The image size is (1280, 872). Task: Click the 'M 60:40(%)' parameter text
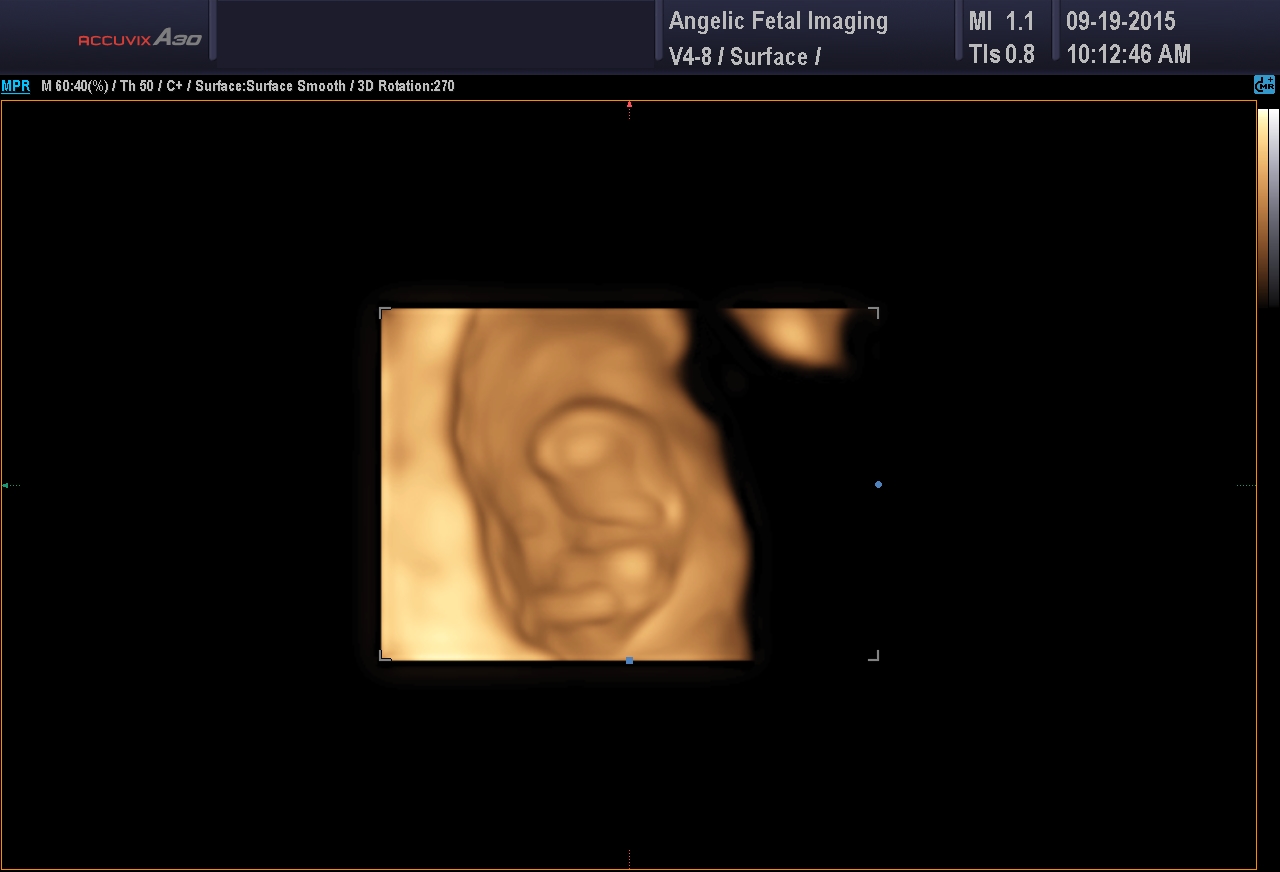[75, 86]
